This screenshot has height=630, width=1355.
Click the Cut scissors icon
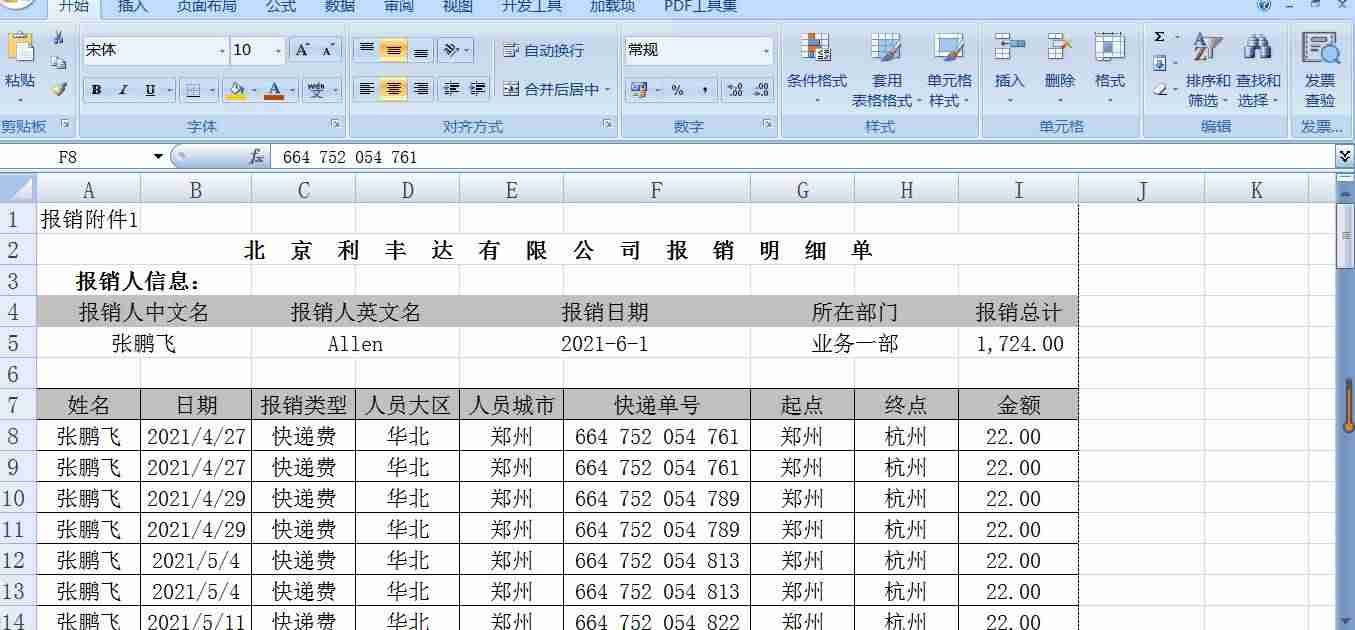point(59,38)
